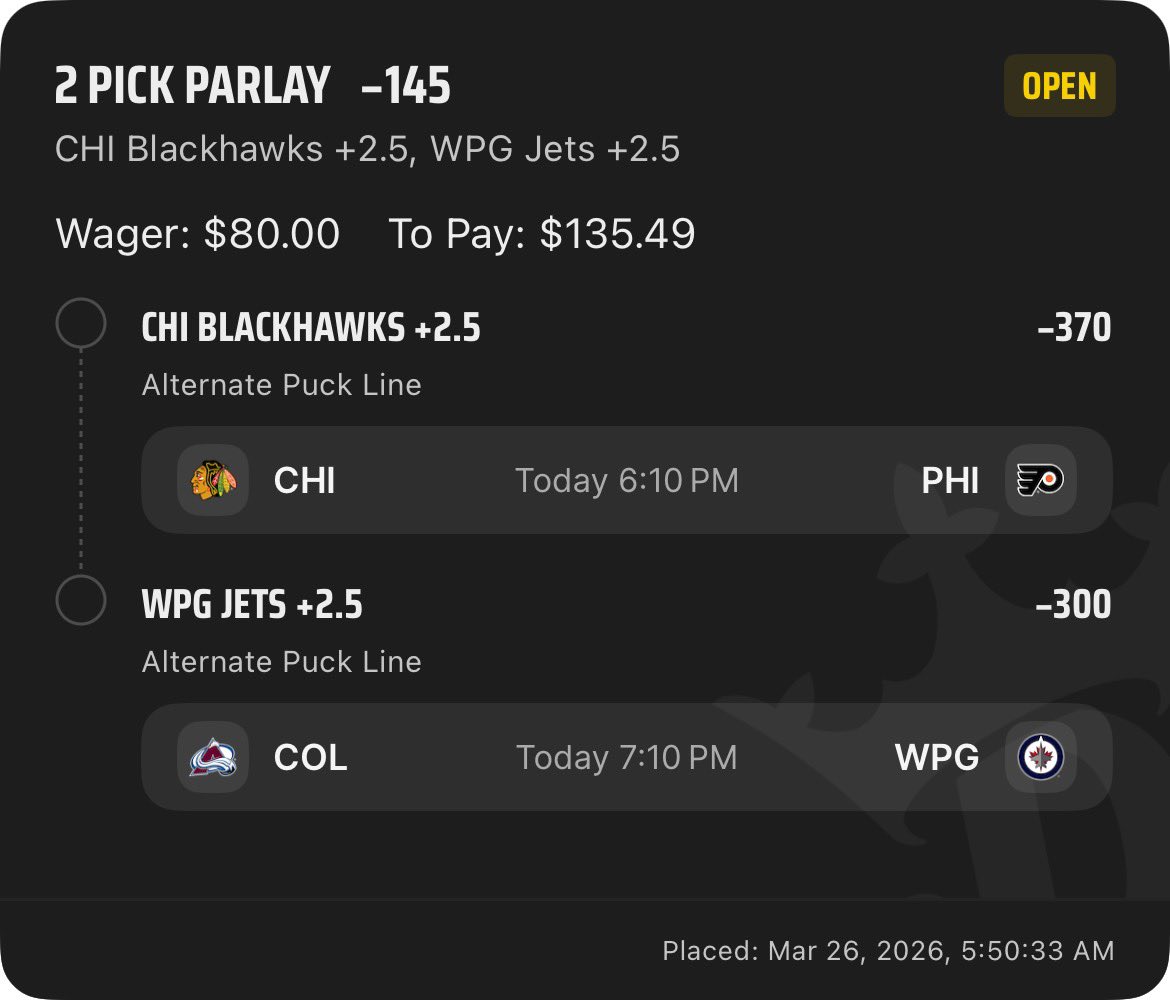Click the yellow OPEN status badge
Screen dimensions: 1170x1000
tap(1059, 87)
